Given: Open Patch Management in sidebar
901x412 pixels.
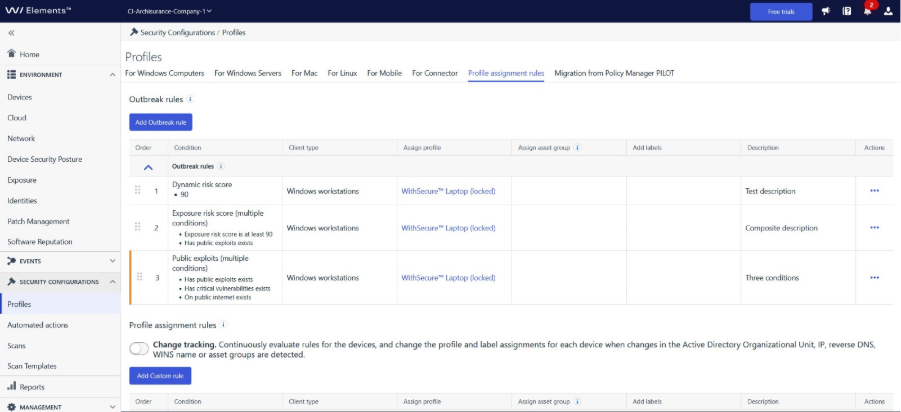Looking at the screenshot, I should point(38,221).
